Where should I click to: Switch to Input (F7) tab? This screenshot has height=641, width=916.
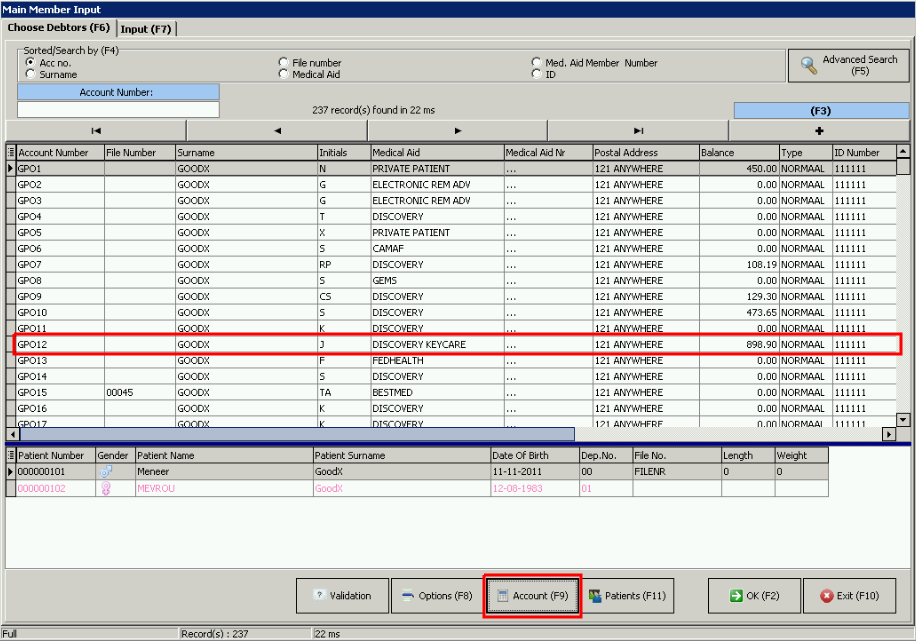147,28
